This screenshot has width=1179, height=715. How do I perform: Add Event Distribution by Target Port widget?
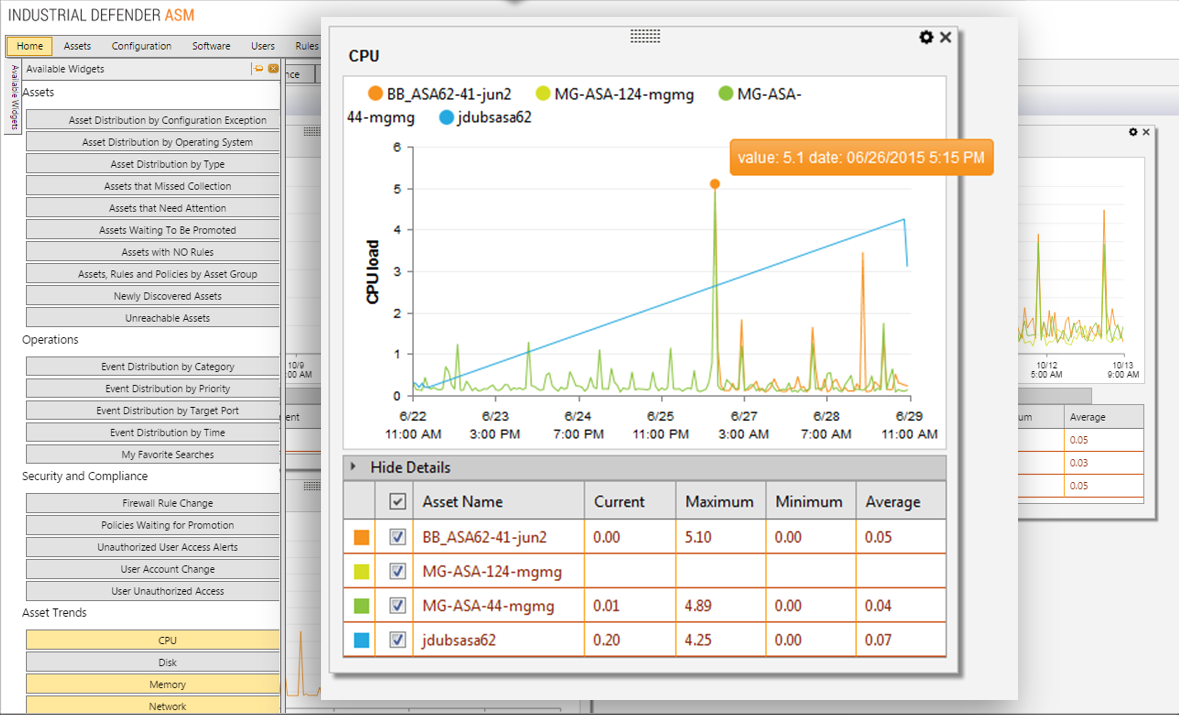pyautogui.click(x=153, y=410)
